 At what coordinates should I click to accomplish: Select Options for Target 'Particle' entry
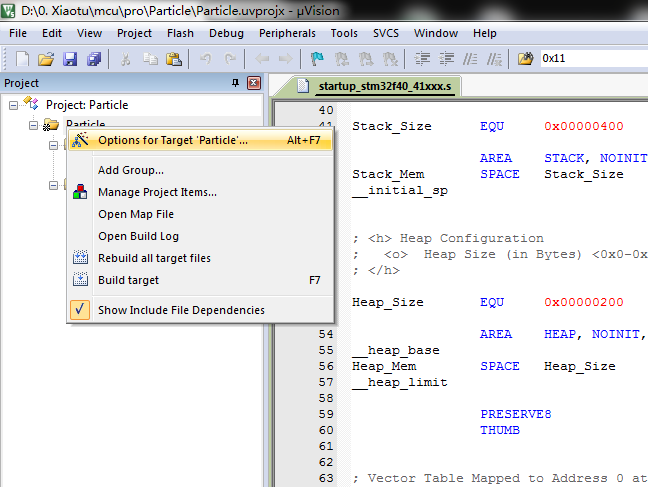coord(200,140)
